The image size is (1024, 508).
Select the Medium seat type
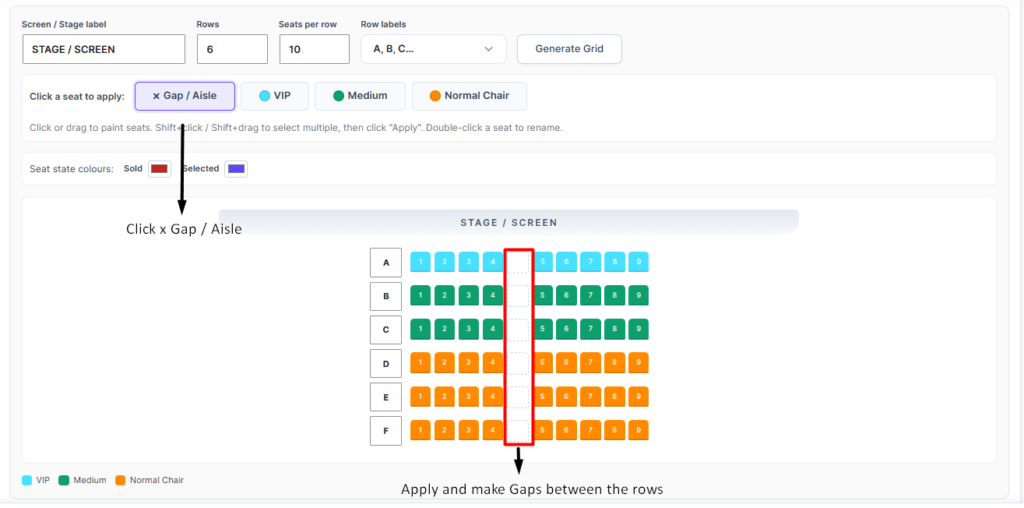coord(360,96)
